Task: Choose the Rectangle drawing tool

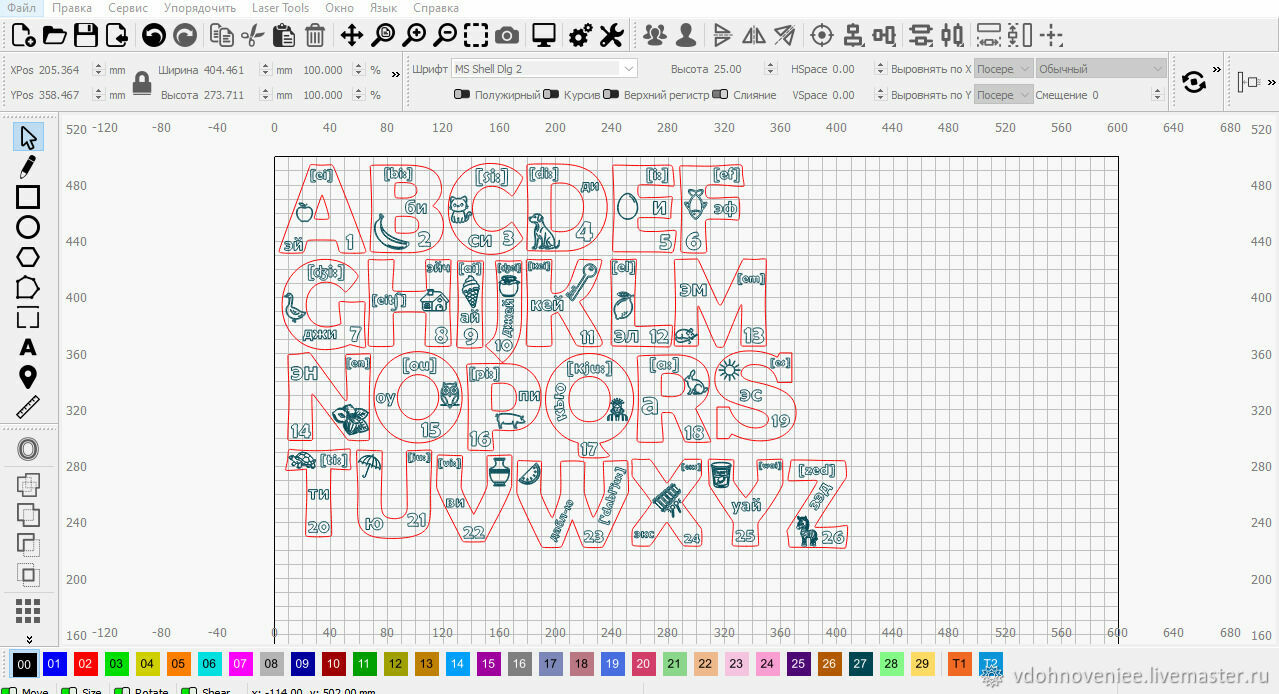Action: click(x=28, y=197)
